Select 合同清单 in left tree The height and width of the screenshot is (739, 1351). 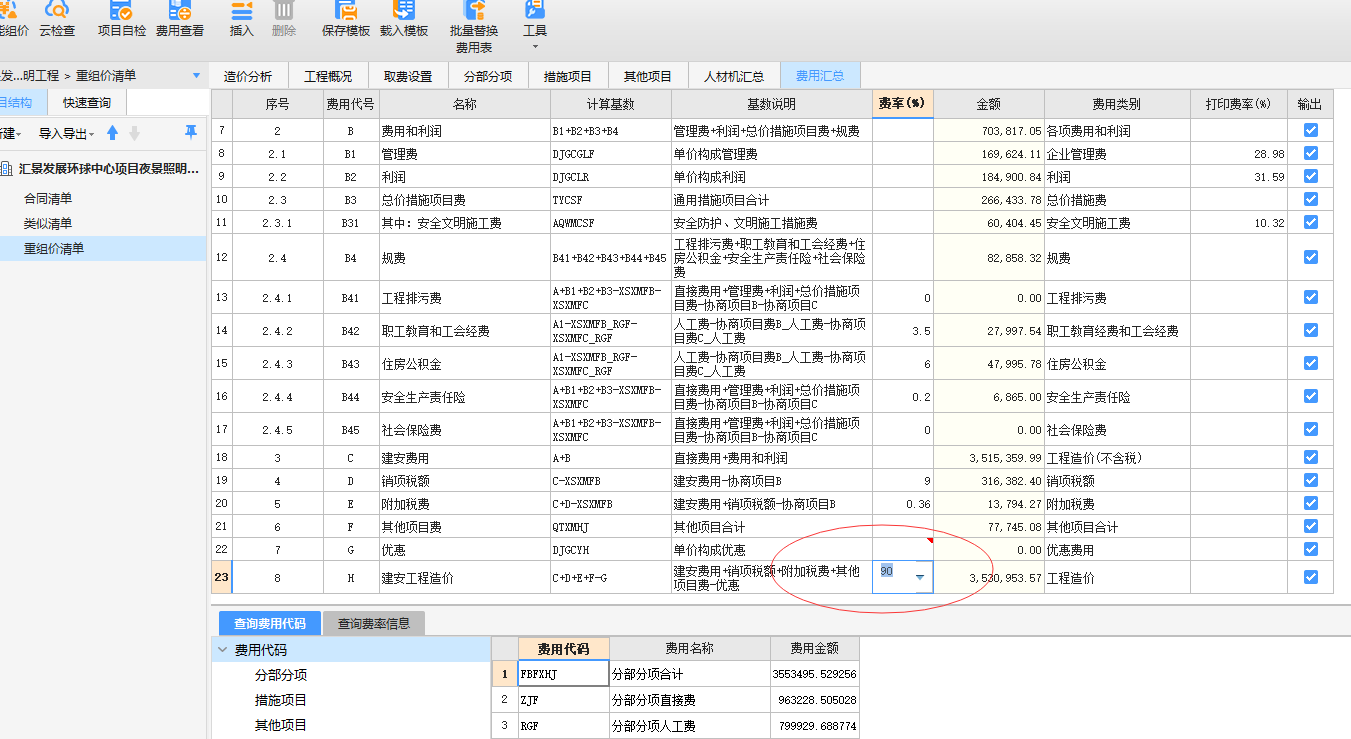48,198
